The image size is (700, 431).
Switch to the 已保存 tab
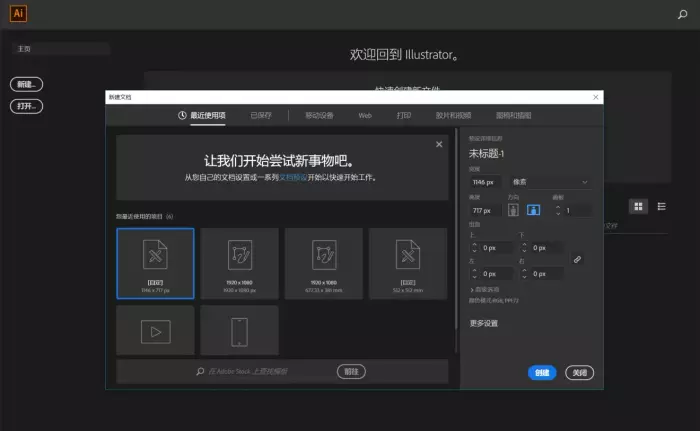pyautogui.click(x=261, y=115)
